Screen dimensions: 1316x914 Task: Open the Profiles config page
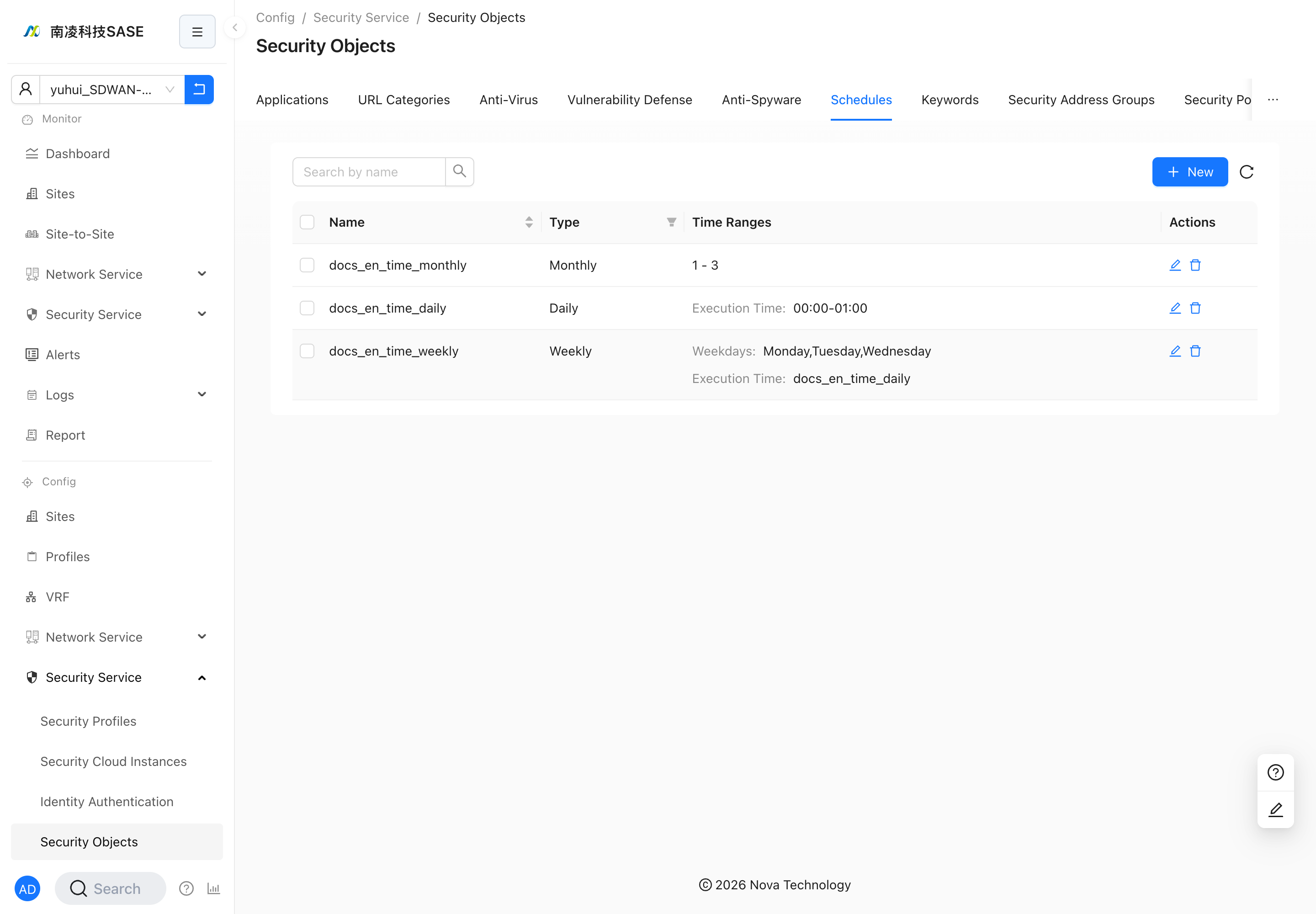[117, 557]
